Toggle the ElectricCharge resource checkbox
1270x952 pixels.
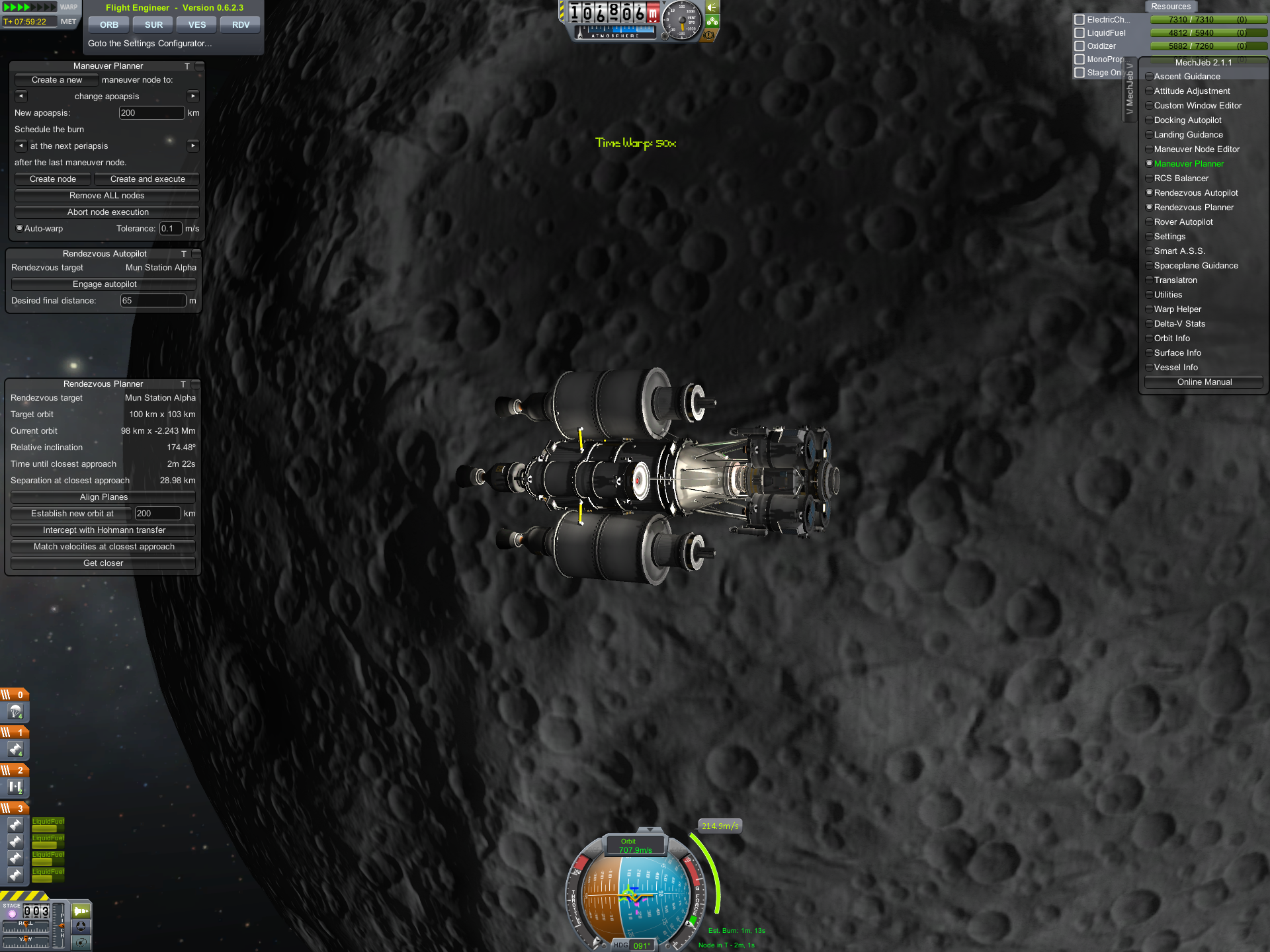1079,20
